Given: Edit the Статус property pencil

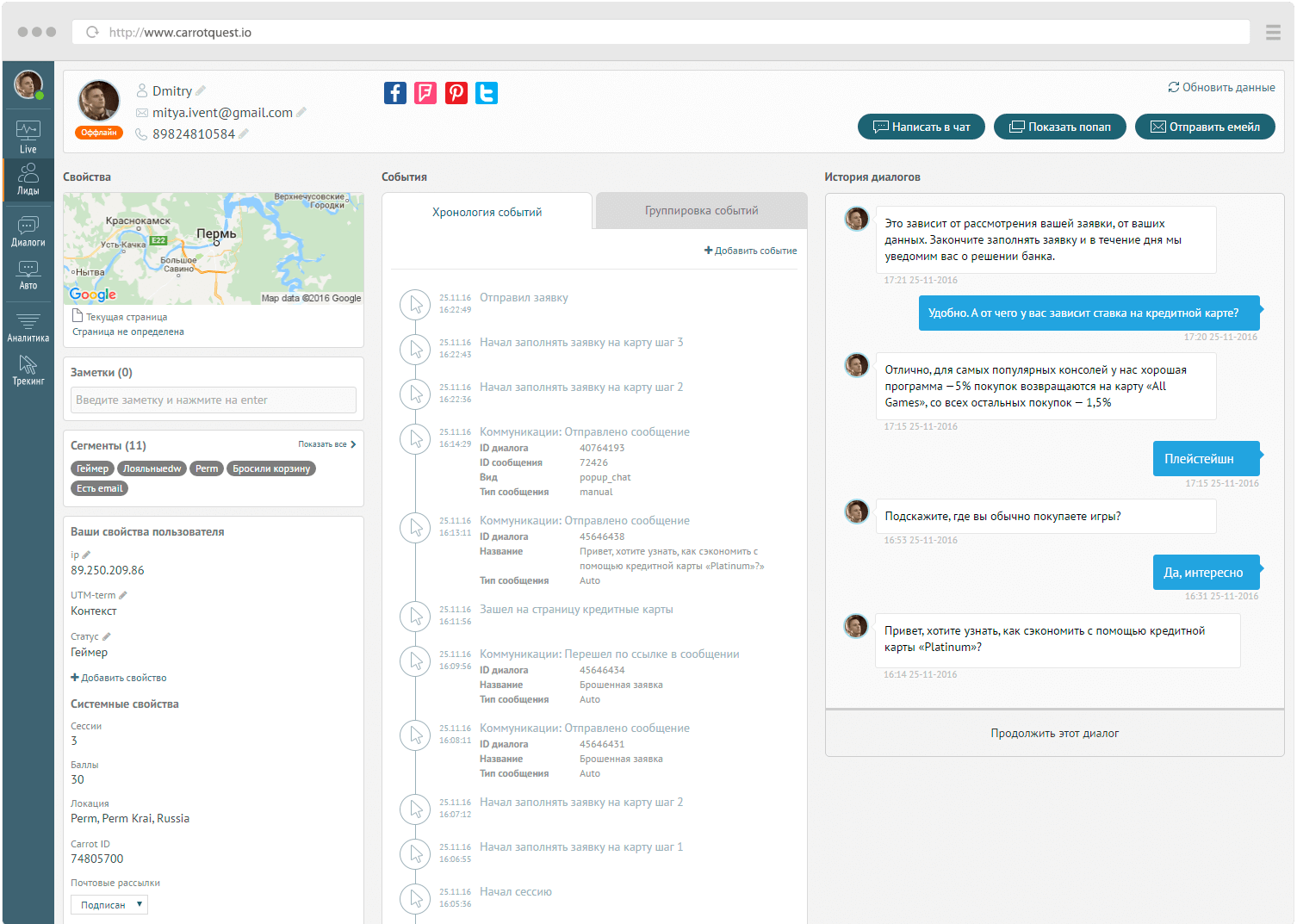Looking at the screenshot, I should click(x=107, y=636).
